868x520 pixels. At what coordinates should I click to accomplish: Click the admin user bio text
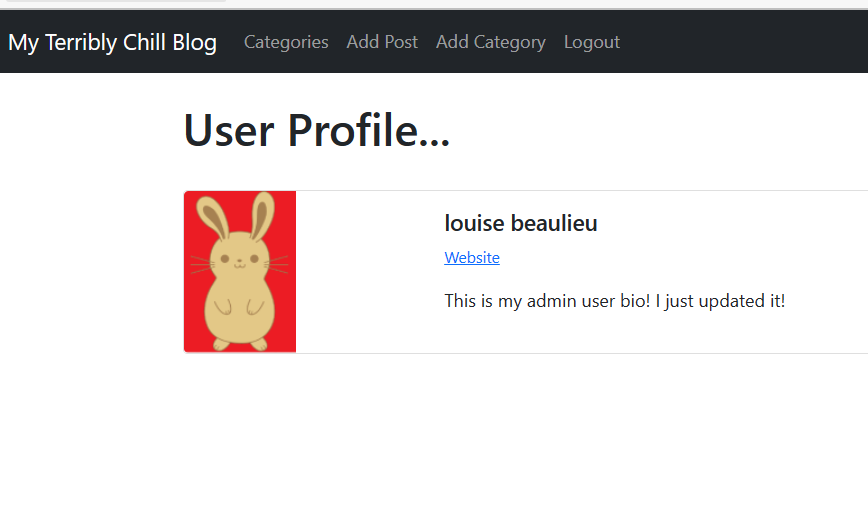tap(614, 301)
